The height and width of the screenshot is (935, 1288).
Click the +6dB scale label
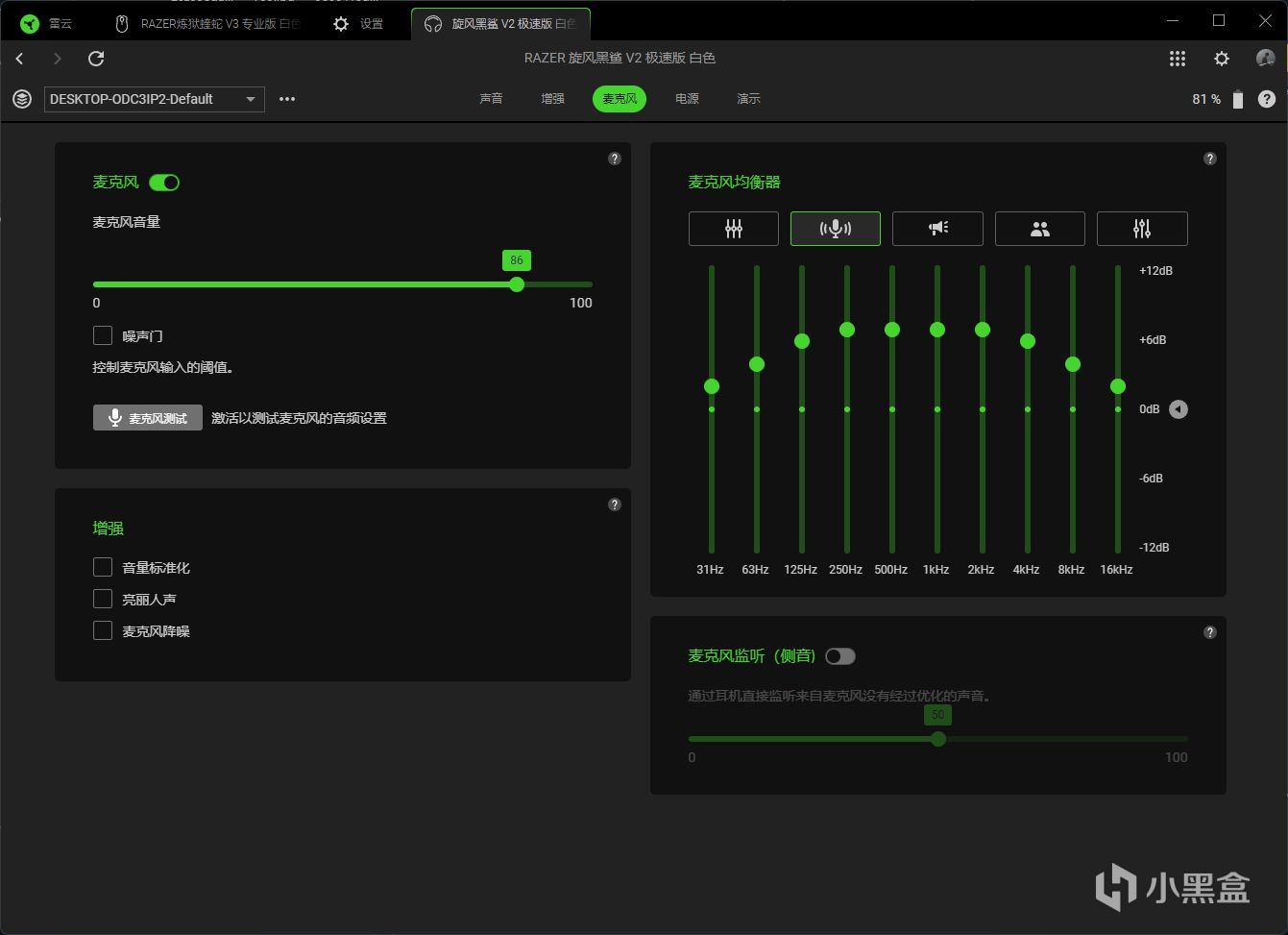[1153, 340]
